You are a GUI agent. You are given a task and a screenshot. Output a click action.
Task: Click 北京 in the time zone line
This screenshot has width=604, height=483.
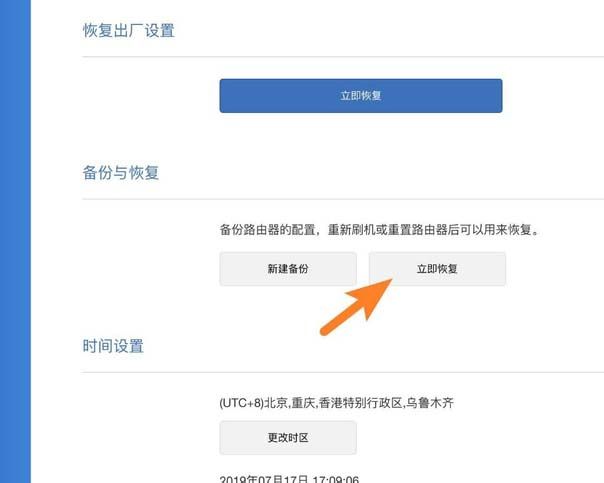276,403
